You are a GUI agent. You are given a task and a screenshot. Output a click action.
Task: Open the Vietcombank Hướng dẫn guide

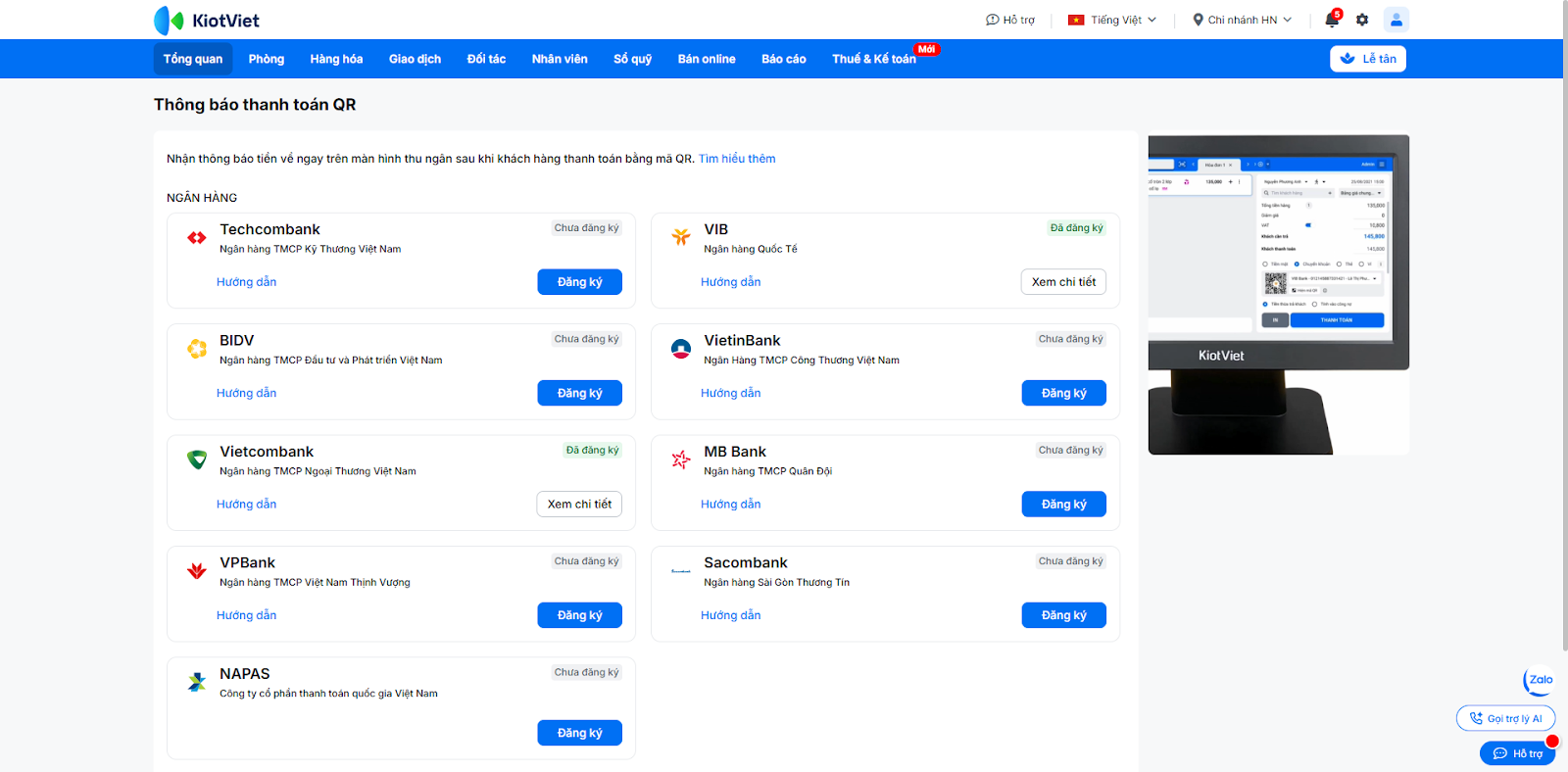(247, 505)
